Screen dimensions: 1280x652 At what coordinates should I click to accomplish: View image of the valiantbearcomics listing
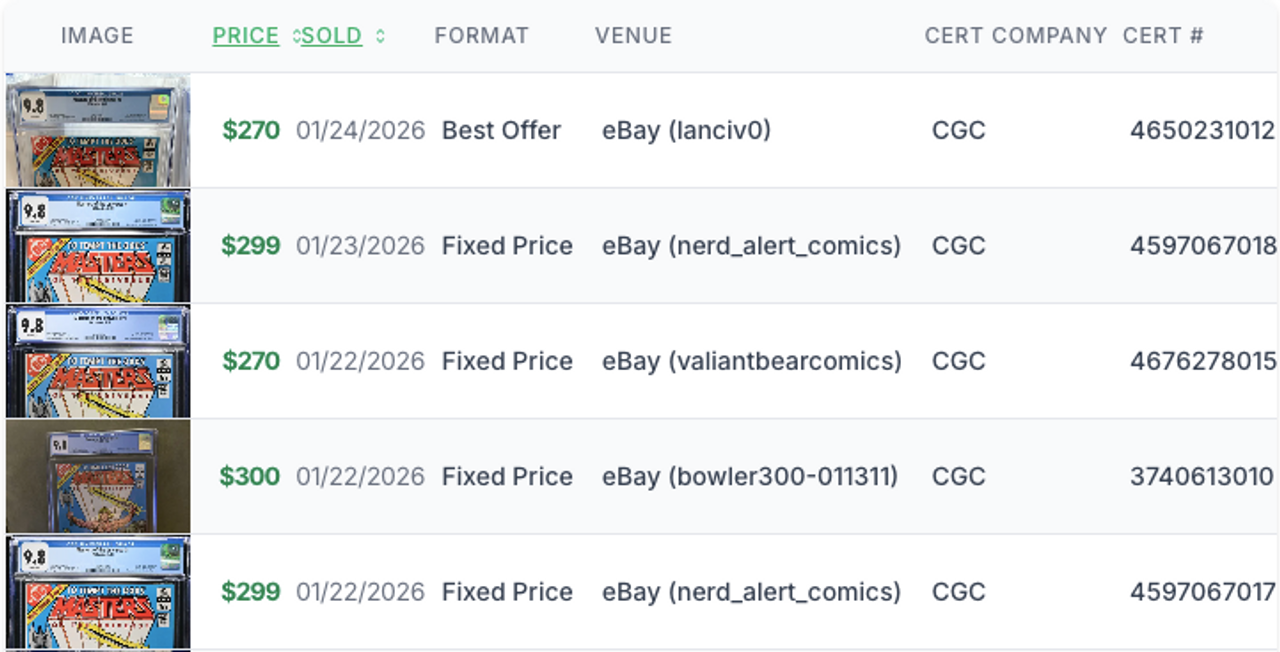pyautogui.click(x=98, y=361)
